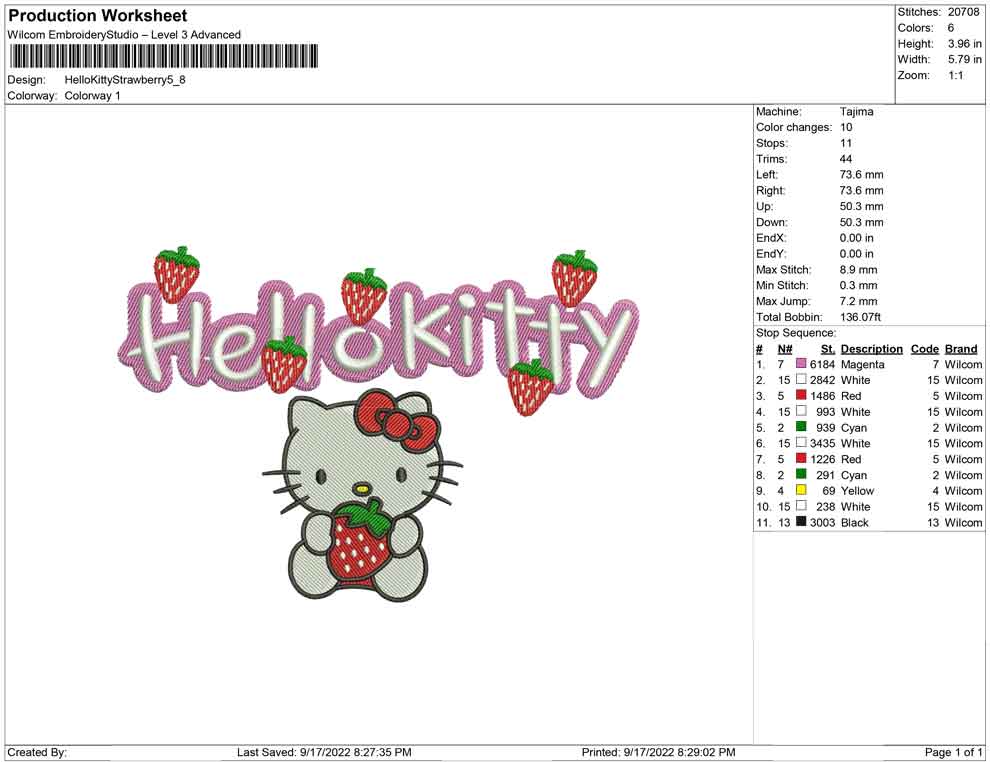Click the stitch count '6184'
The image size is (990, 762).
(x=823, y=364)
